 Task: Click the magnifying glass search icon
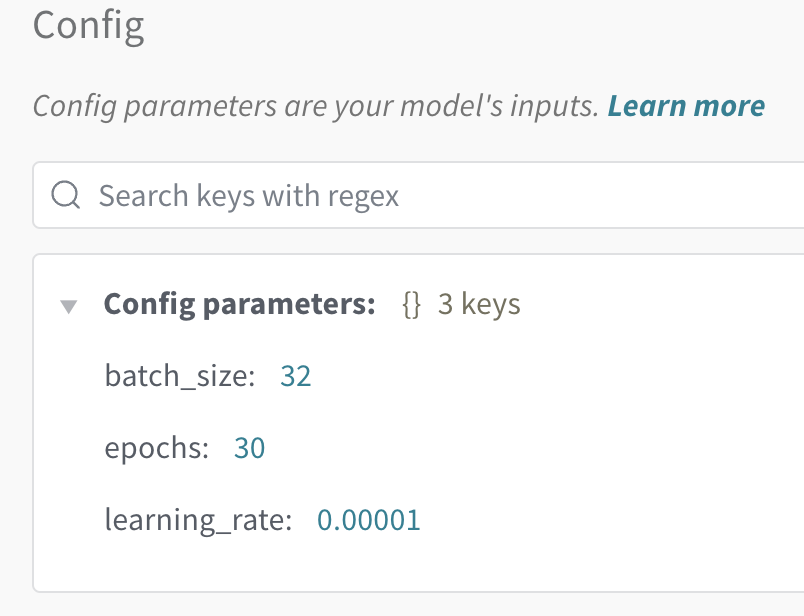[x=65, y=195]
